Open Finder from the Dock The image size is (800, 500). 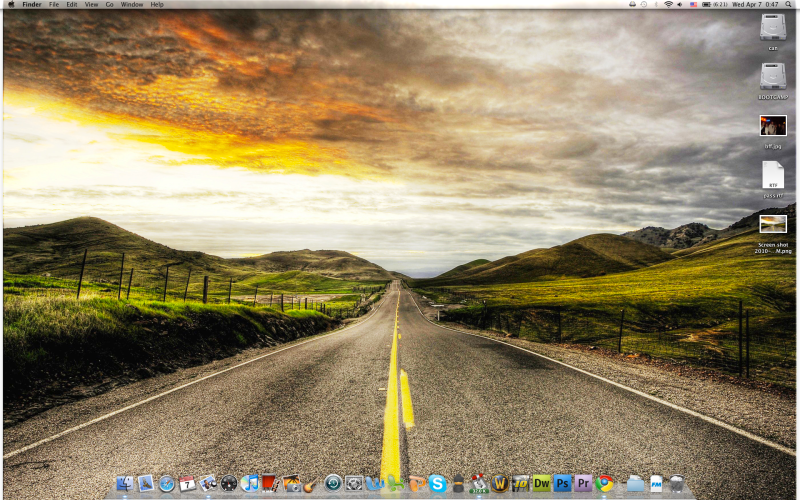pyautogui.click(x=124, y=484)
